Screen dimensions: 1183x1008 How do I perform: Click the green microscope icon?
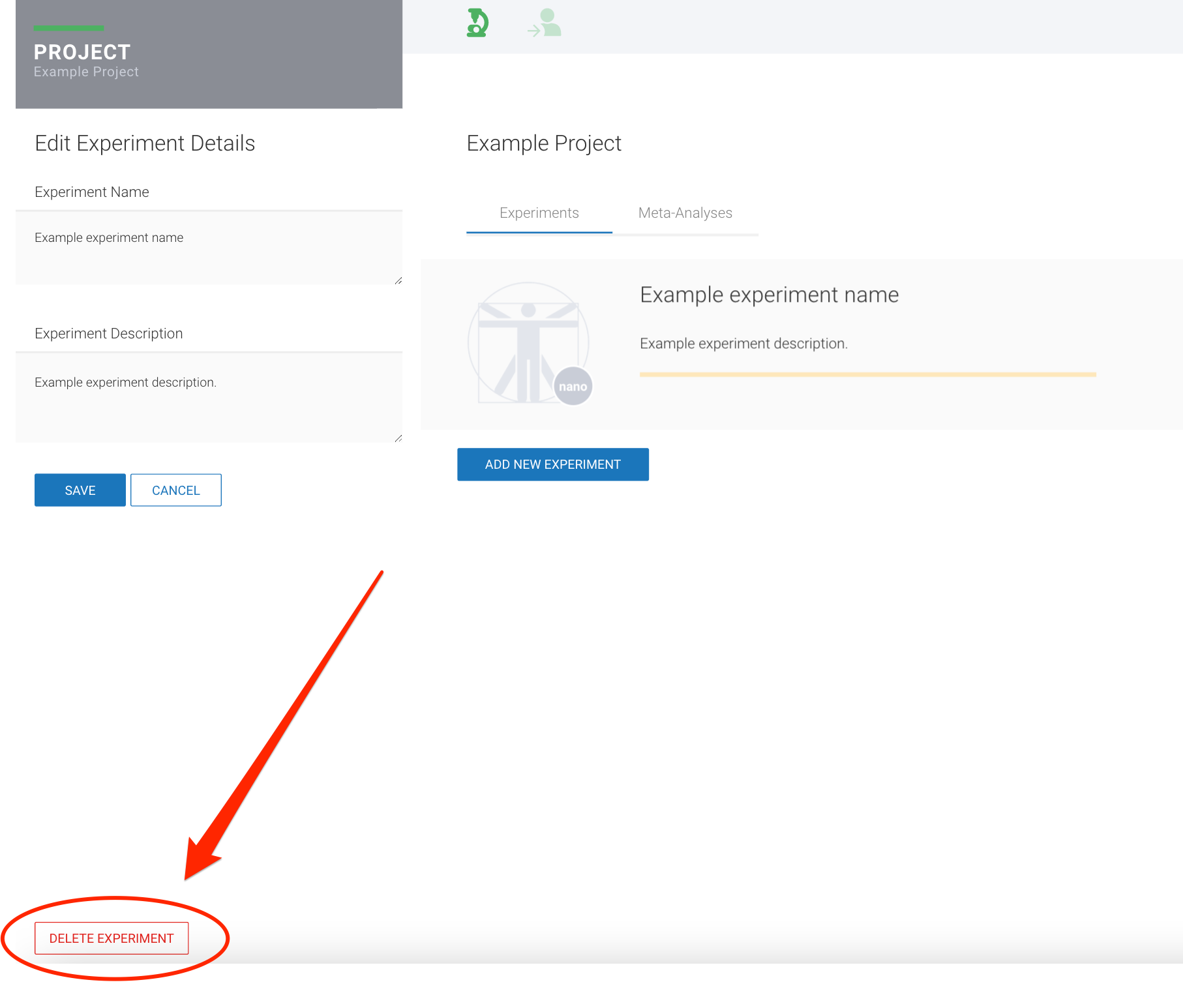click(x=477, y=23)
